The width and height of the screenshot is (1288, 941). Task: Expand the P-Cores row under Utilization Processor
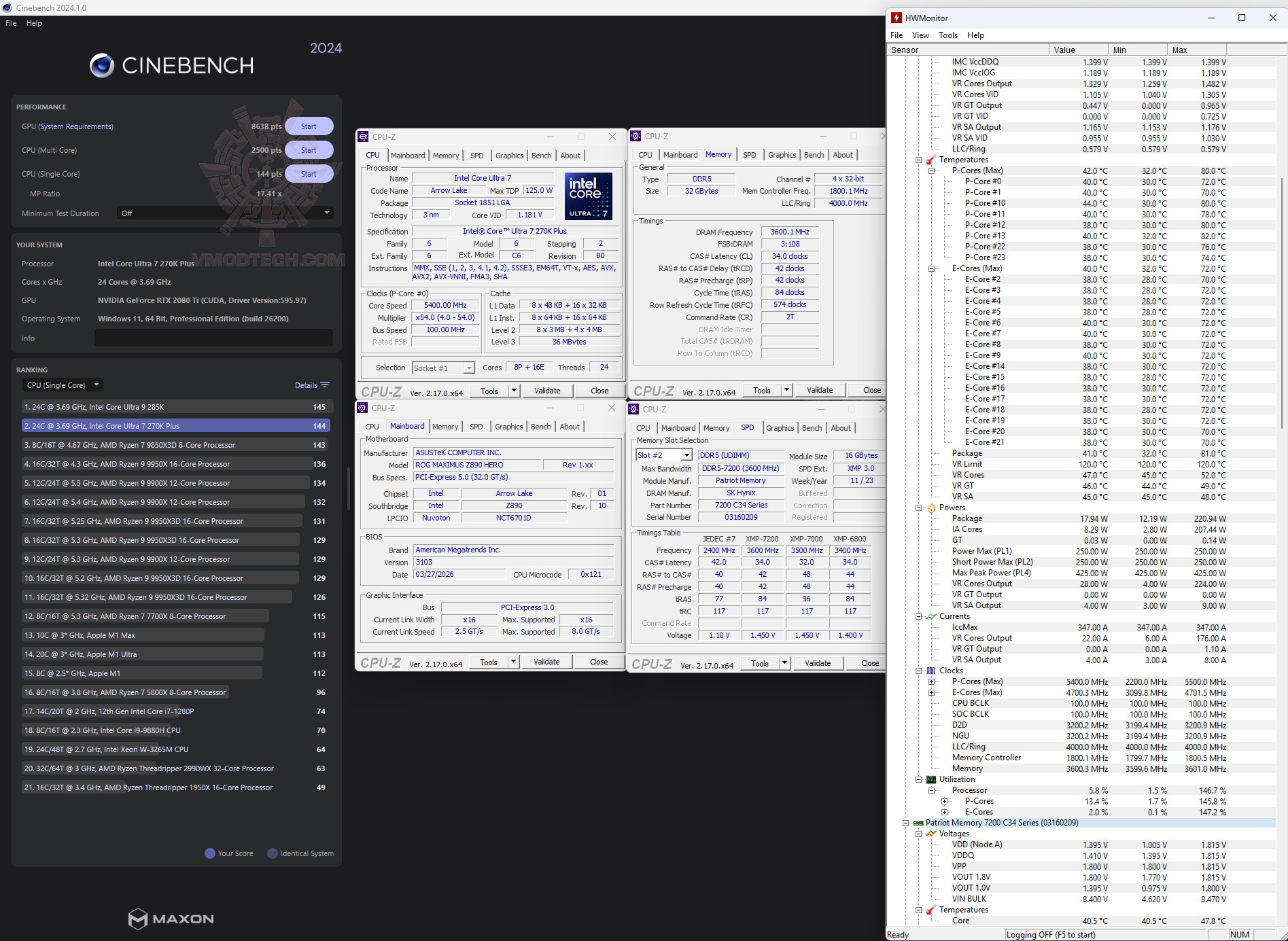click(944, 801)
